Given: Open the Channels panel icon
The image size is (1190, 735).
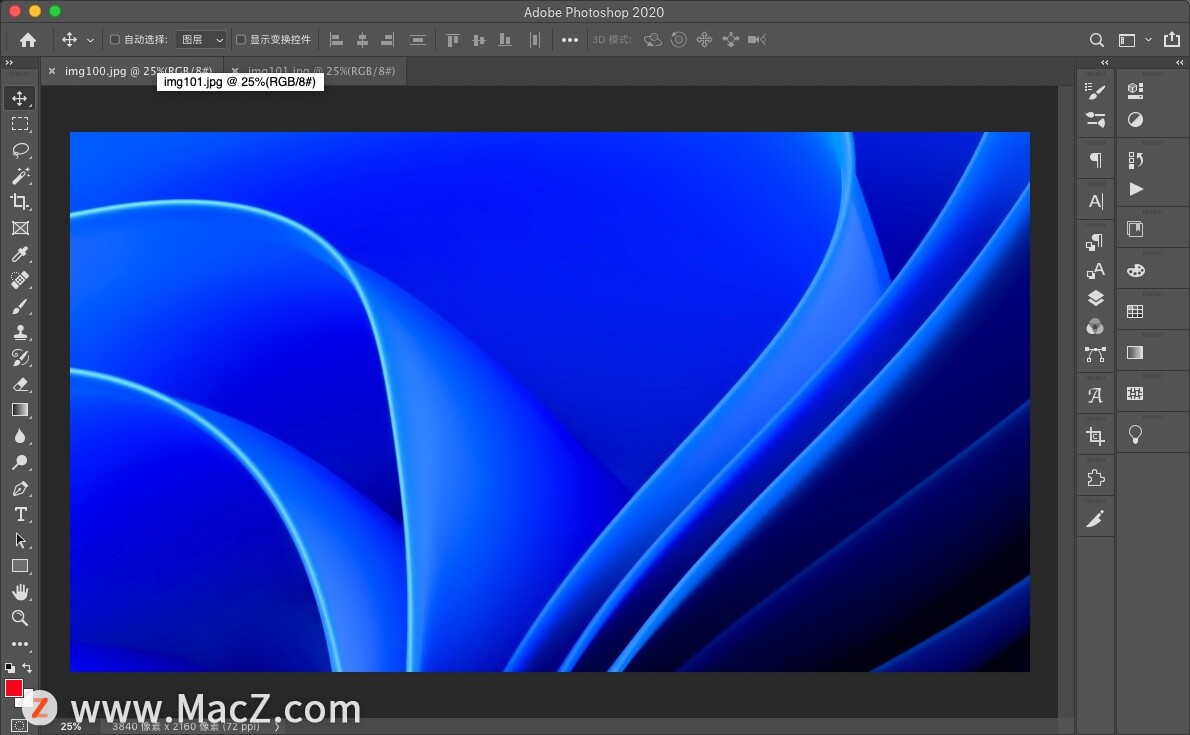Looking at the screenshot, I should point(1095,326).
